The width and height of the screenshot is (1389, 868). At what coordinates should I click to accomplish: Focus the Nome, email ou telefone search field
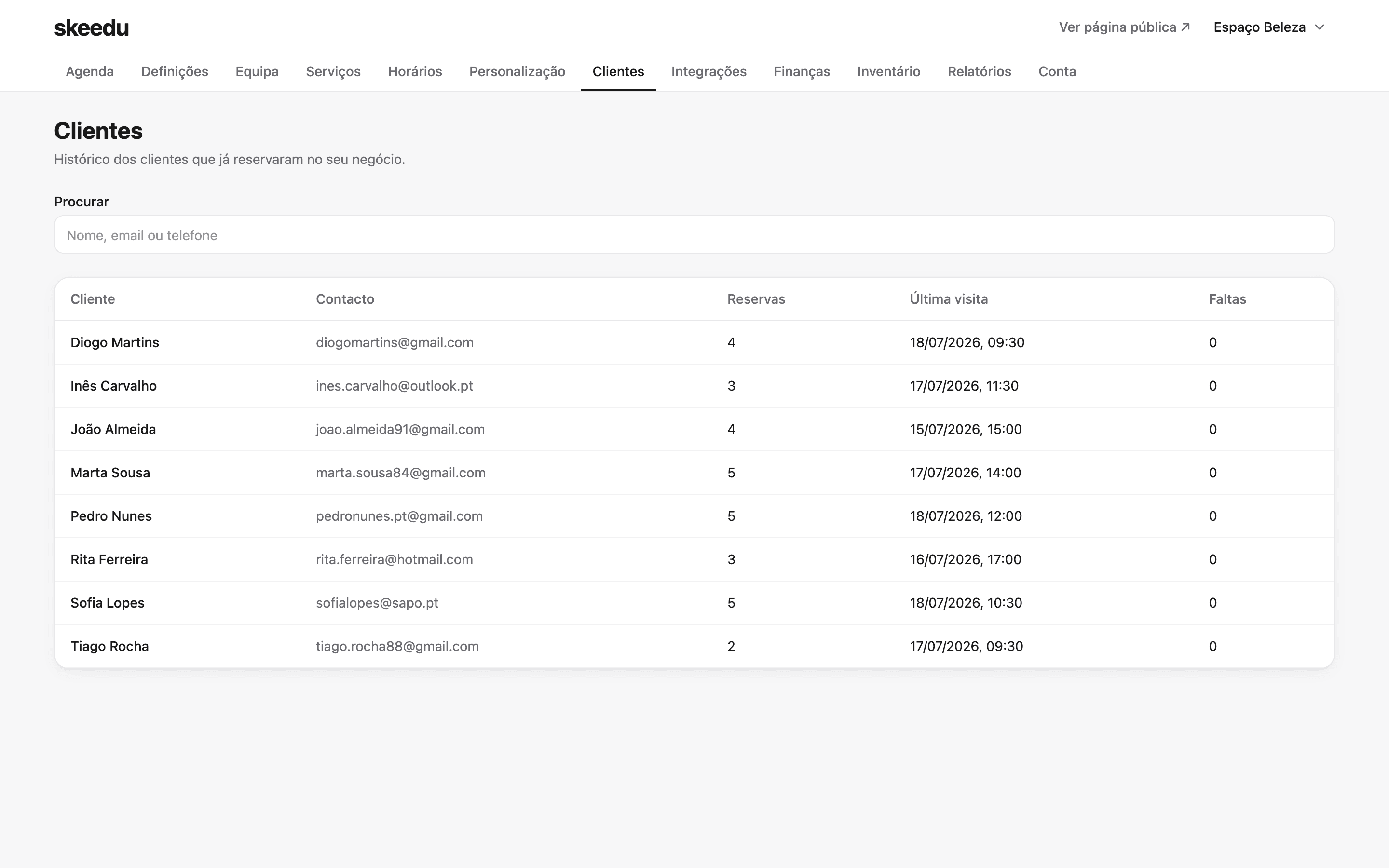[694, 235]
